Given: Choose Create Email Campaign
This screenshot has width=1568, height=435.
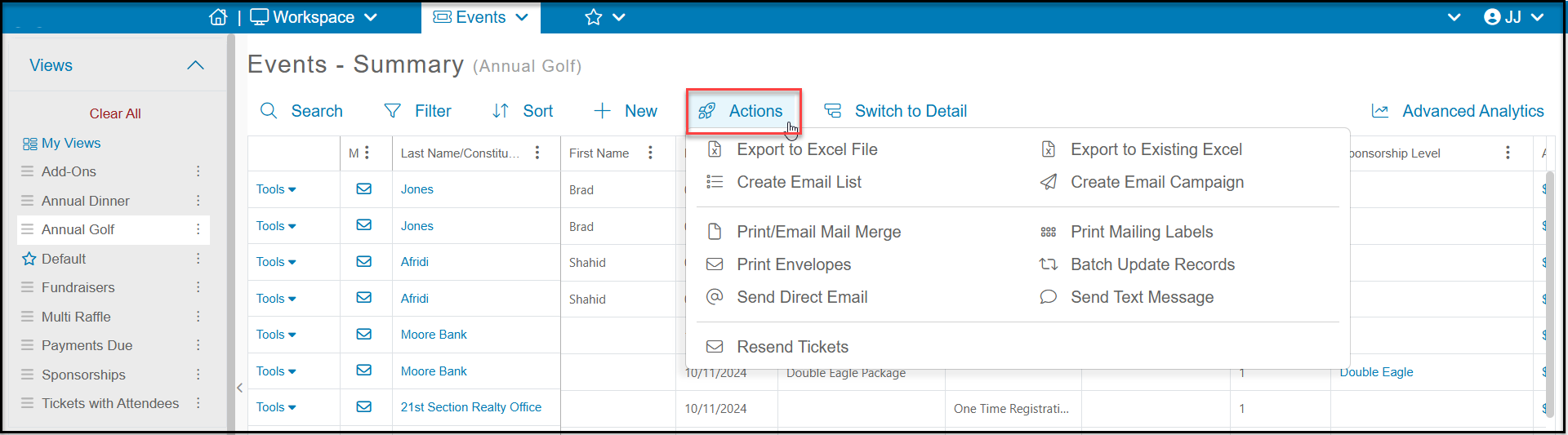Looking at the screenshot, I should [1142, 182].
